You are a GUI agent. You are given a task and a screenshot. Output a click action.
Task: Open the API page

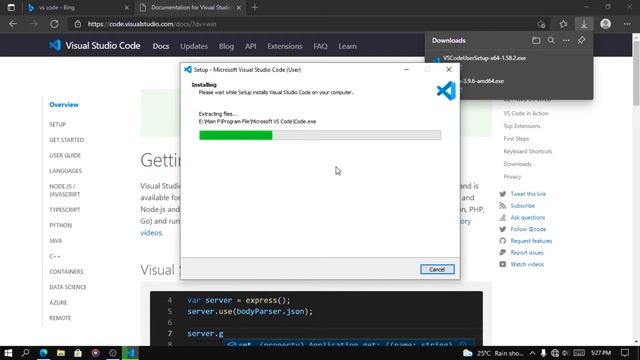pos(251,46)
